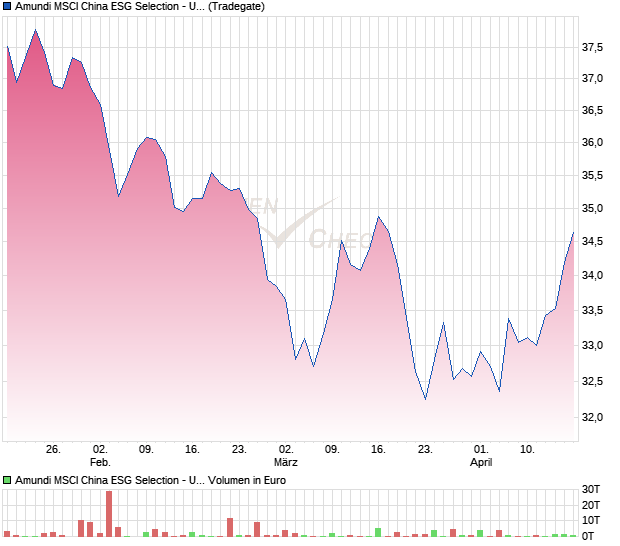Click the 32,0 price axis label
620x546 pixels.
coord(593,417)
